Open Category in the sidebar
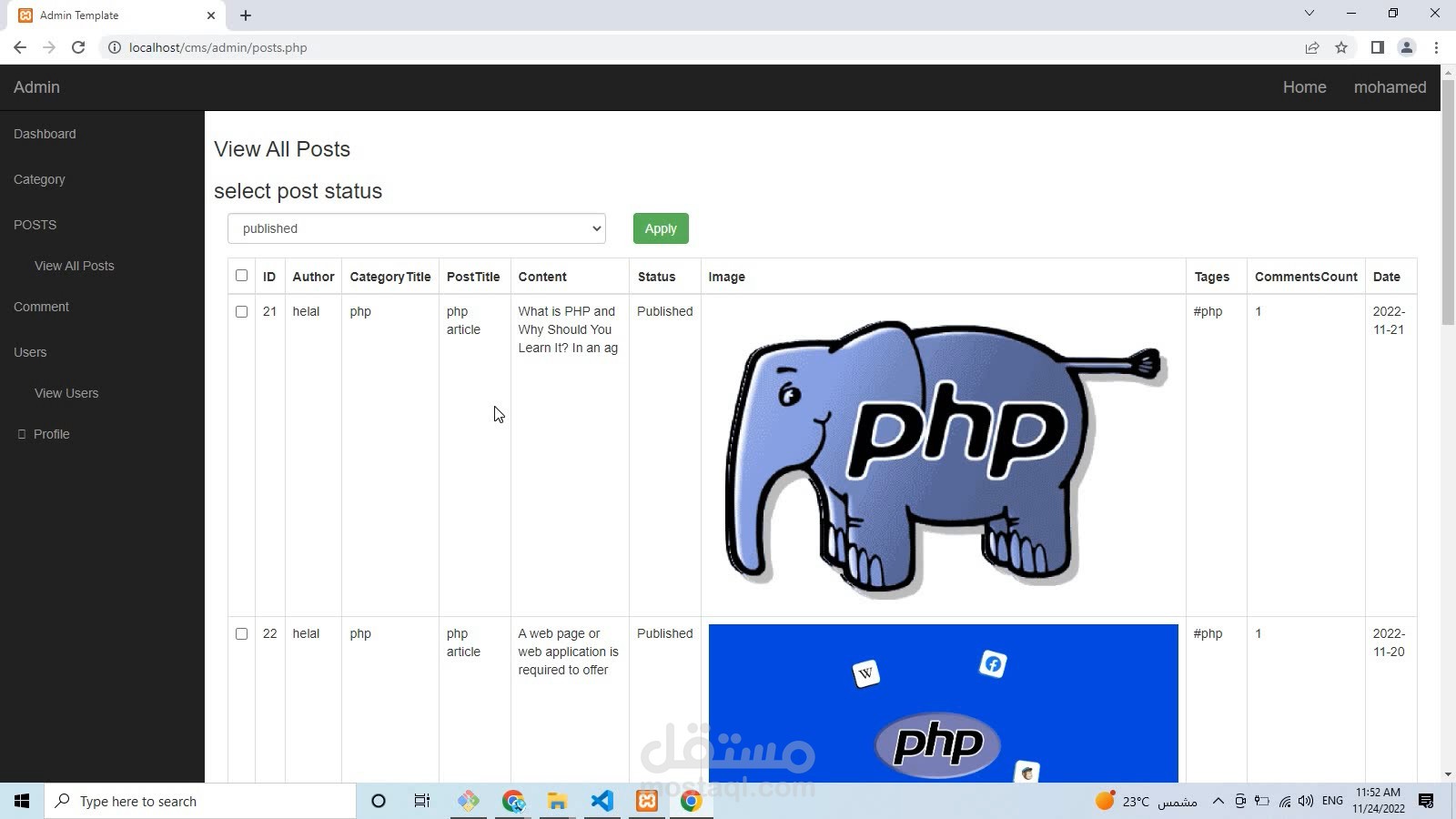Screen dimensions: 1456x819 (39, 179)
